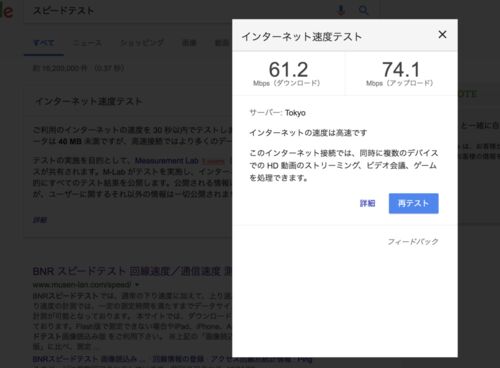
Task: Click the インターネットの速度は高速です message
Action: coord(308,133)
